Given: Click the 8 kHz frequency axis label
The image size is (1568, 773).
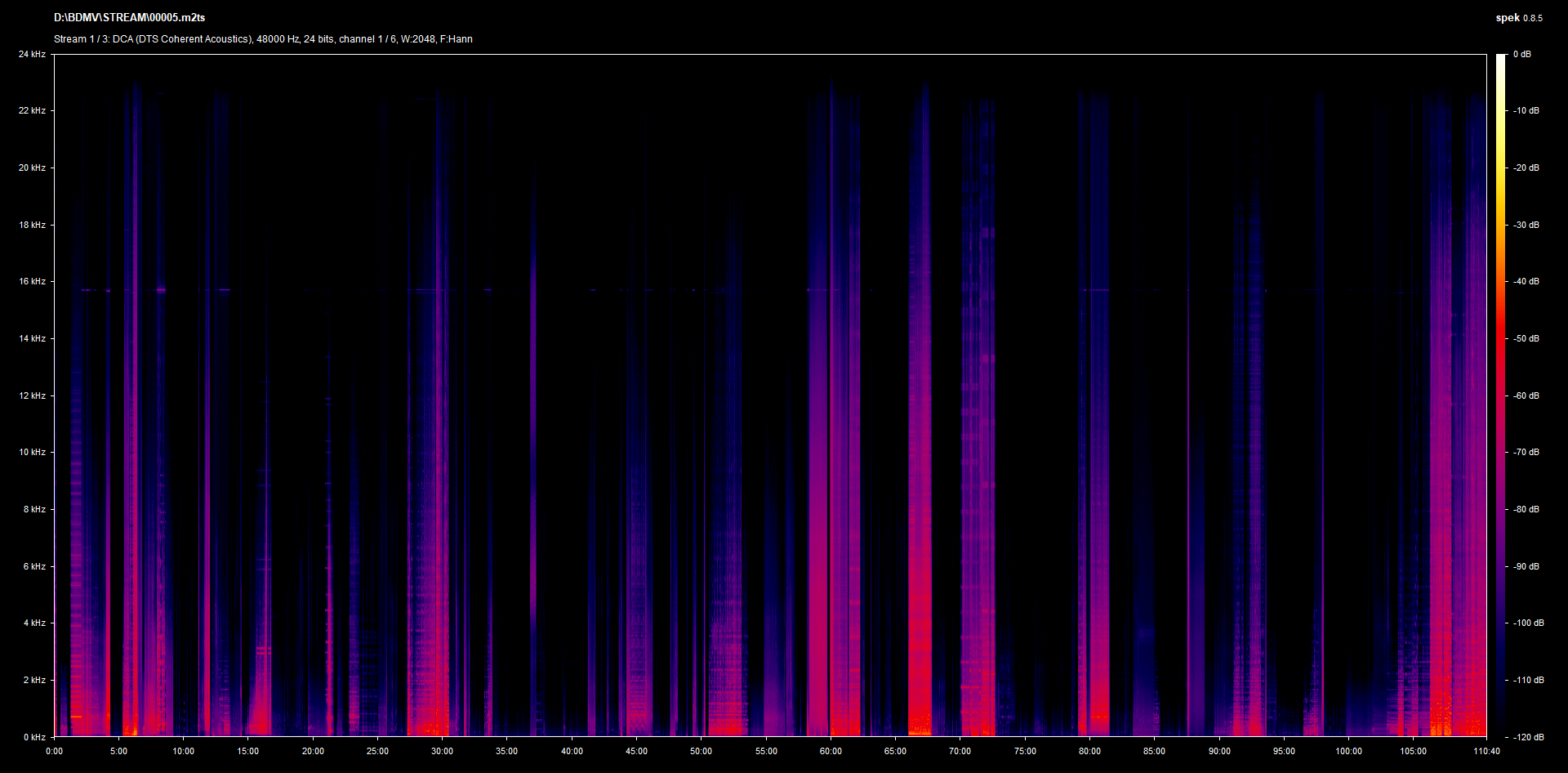Looking at the screenshot, I should click(34, 510).
